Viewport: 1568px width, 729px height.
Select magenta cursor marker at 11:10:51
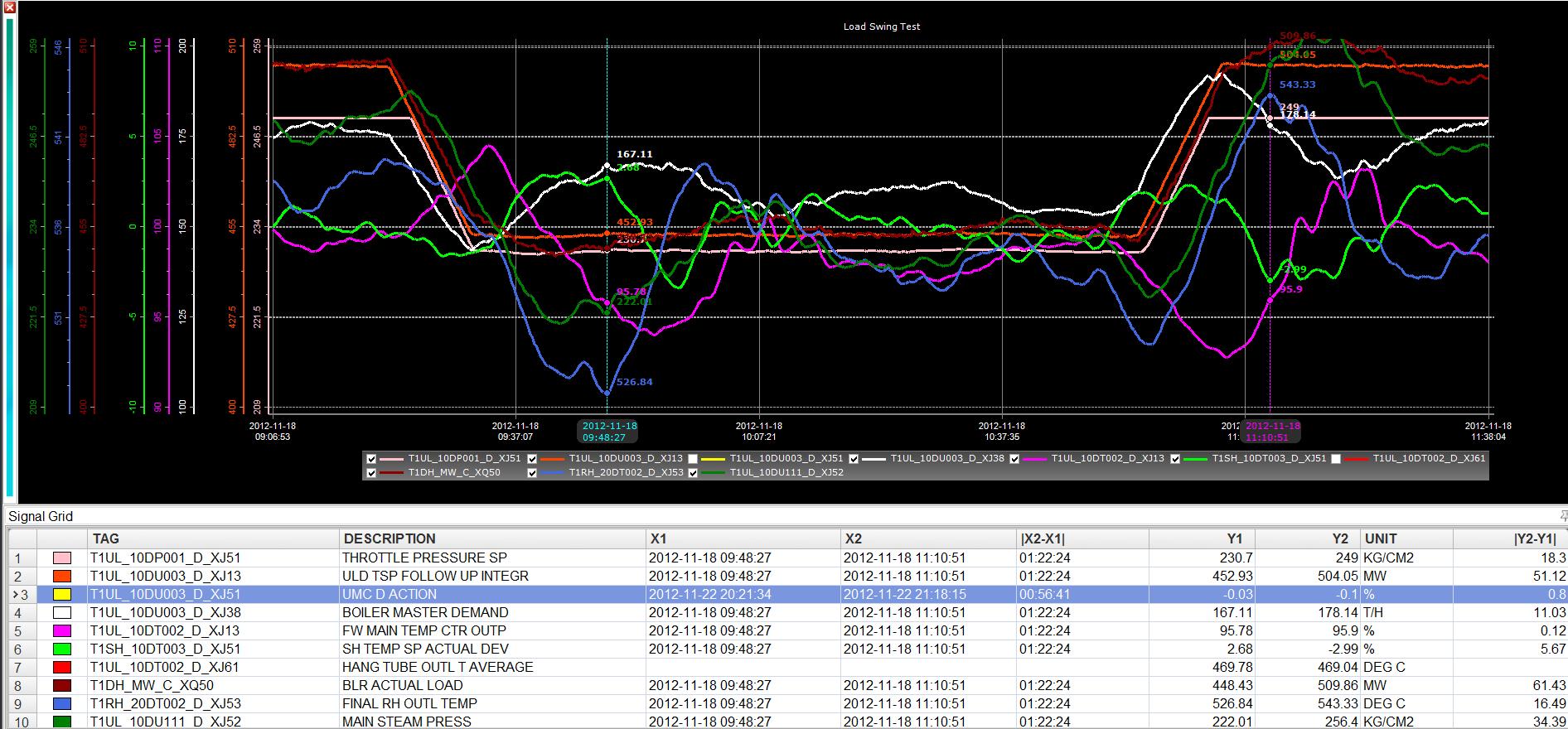[1272, 432]
